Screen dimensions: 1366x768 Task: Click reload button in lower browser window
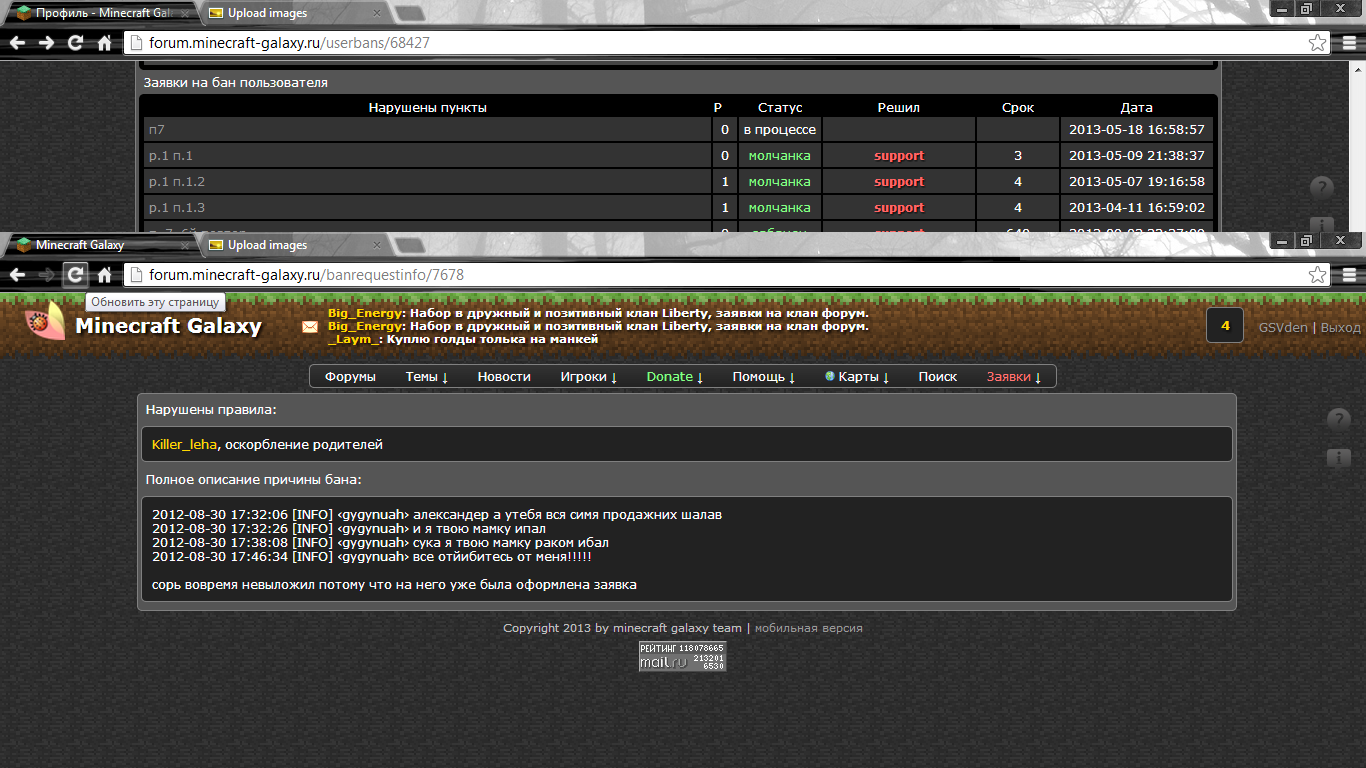point(75,274)
